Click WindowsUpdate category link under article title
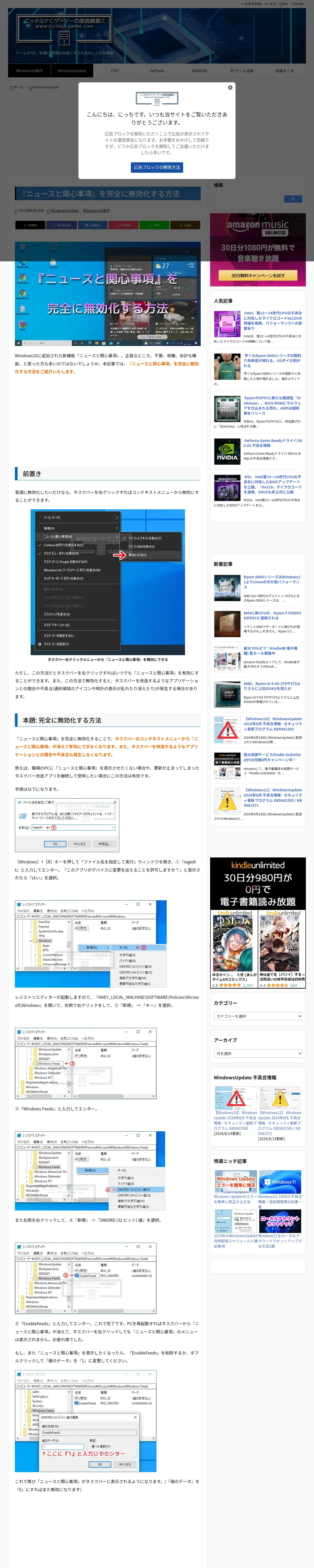Viewport: 314px width, 1568px height. (65, 211)
